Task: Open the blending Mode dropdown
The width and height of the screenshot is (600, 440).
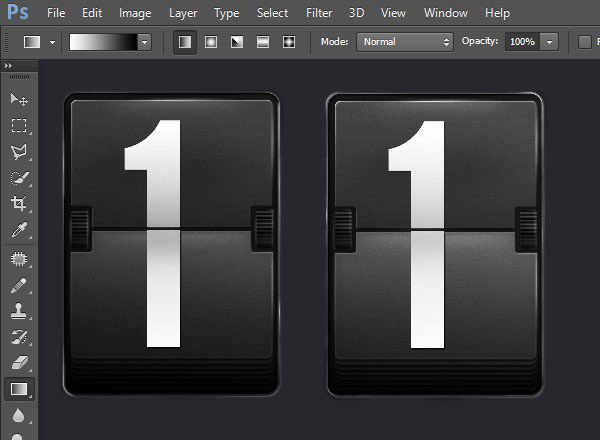Action: pyautogui.click(x=405, y=42)
